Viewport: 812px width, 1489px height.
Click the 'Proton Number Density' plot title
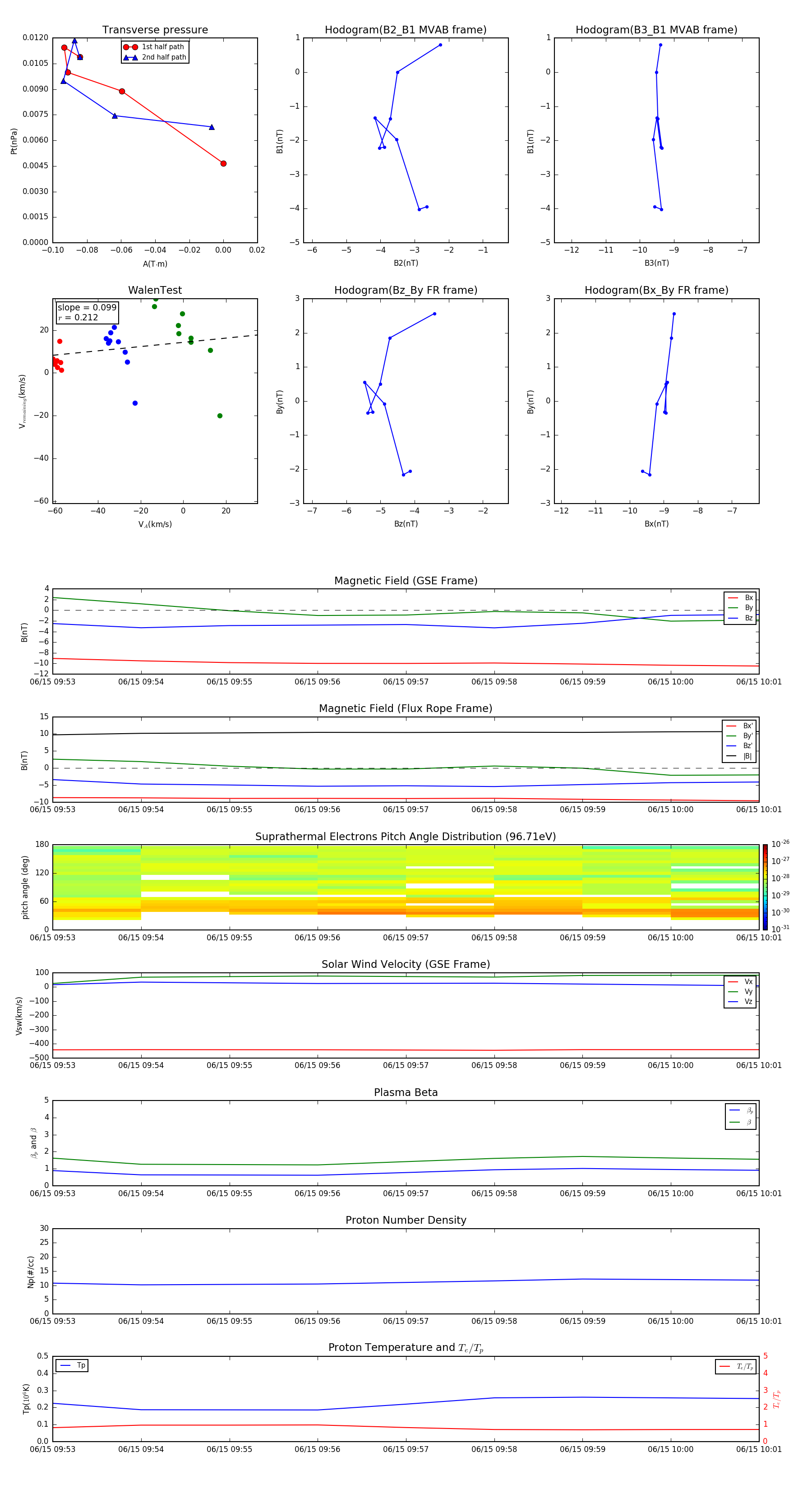406,1220
